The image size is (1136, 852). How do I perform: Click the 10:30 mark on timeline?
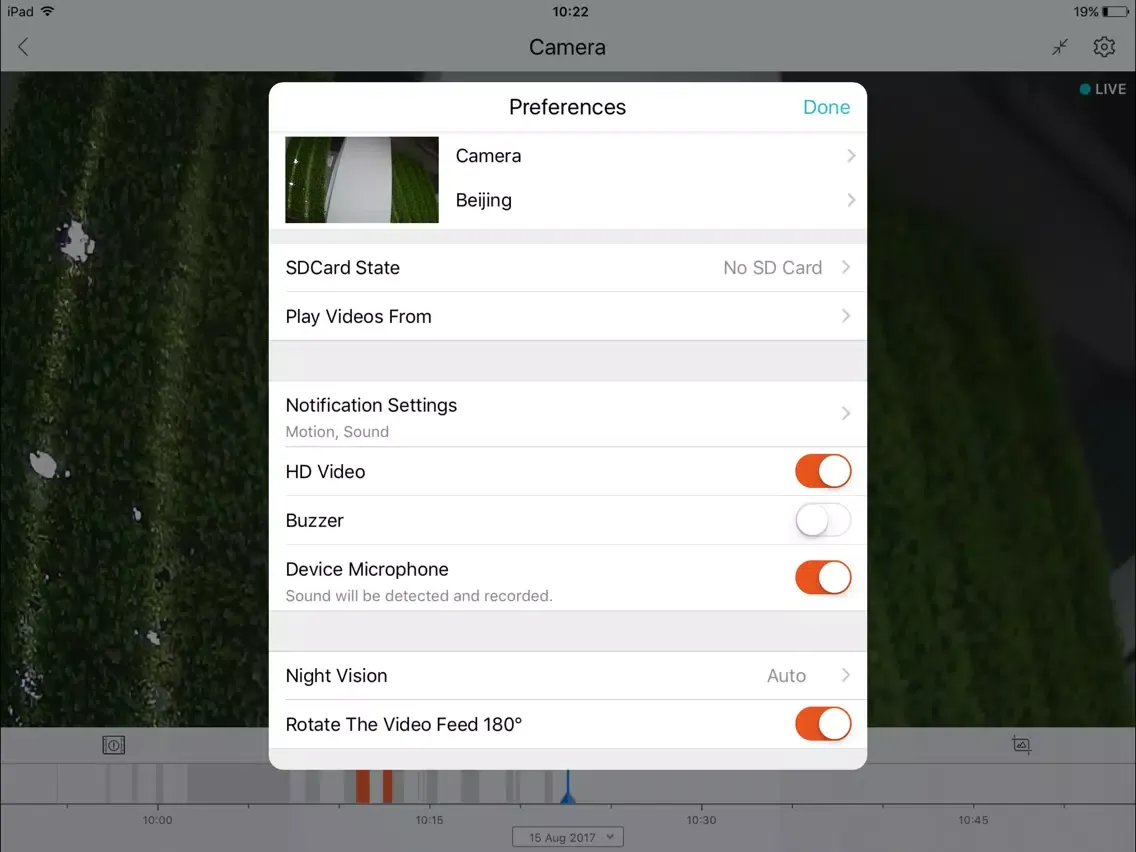[701, 820]
